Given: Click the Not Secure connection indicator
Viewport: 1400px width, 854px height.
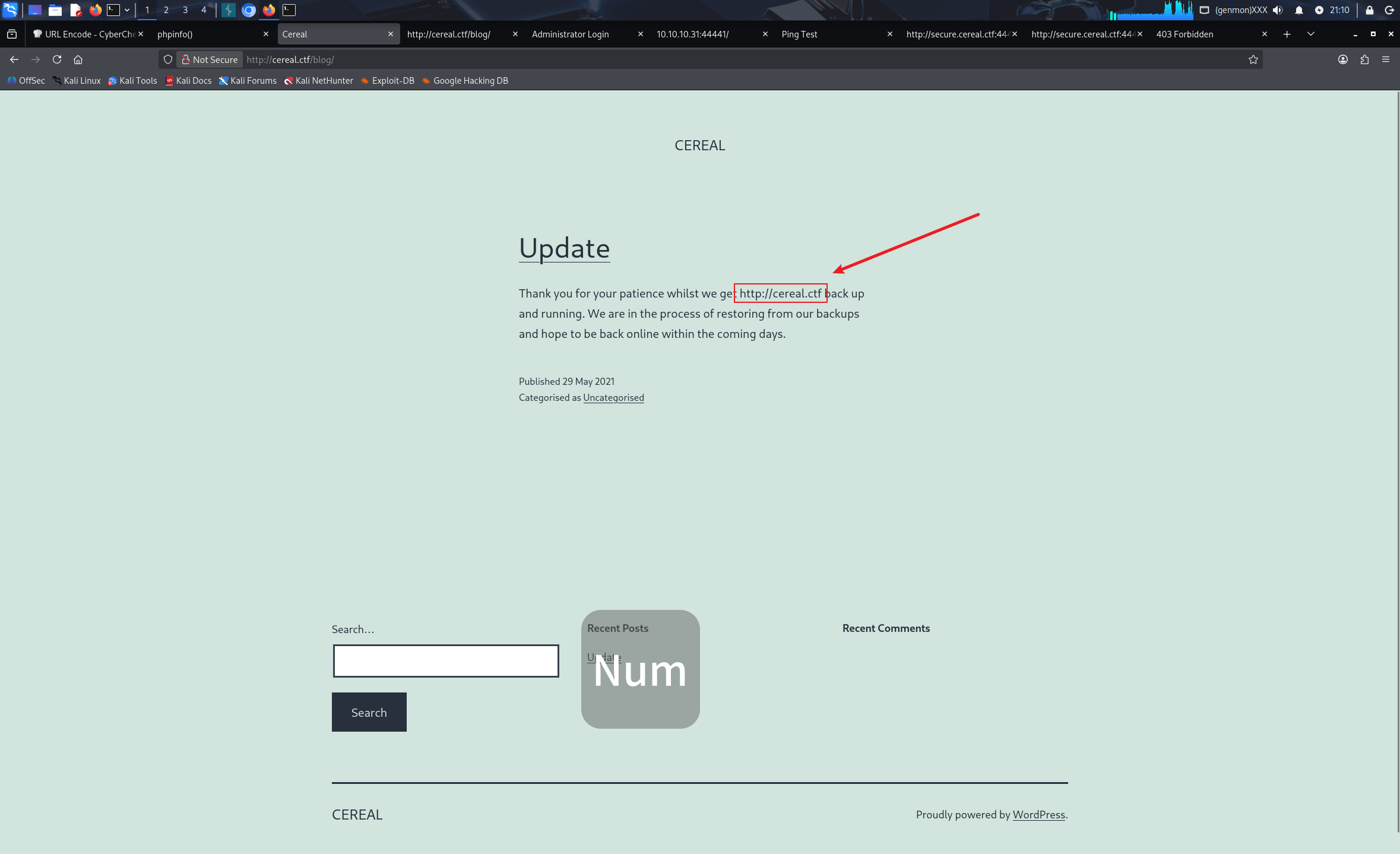Looking at the screenshot, I should click(210, 59).
